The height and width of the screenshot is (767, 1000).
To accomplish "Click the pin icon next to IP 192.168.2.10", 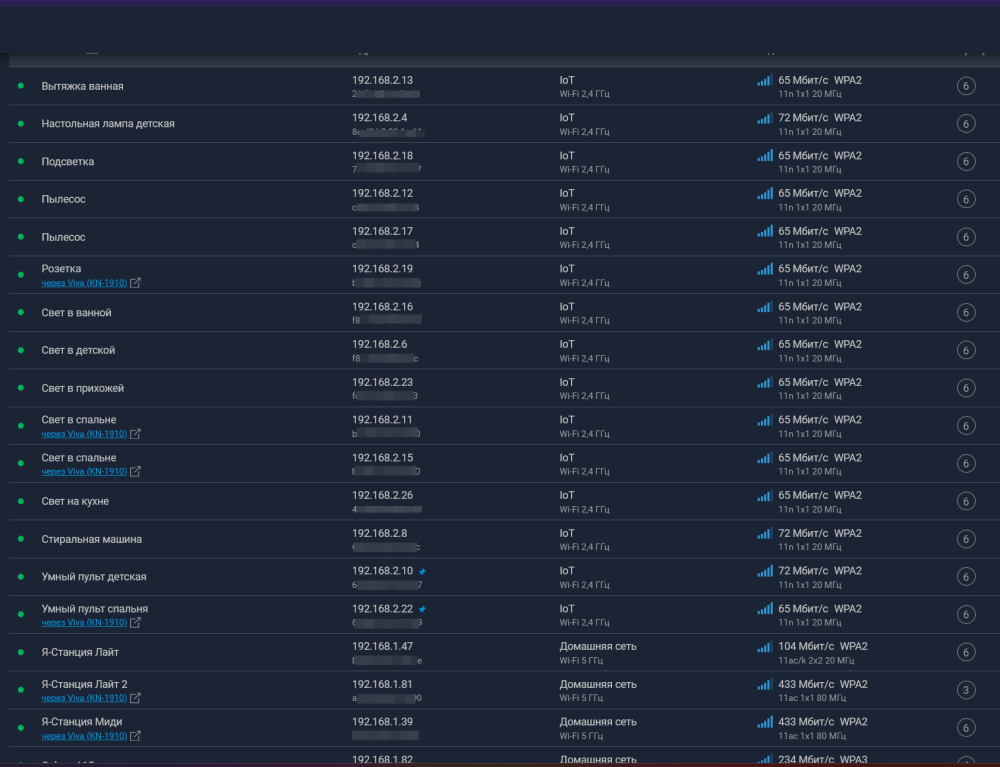I will (422, 571).
